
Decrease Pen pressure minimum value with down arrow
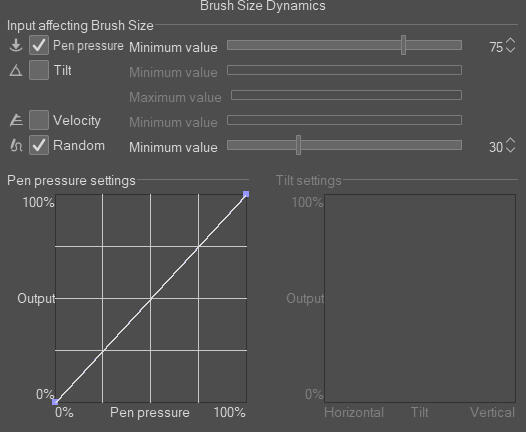(510, 50)
